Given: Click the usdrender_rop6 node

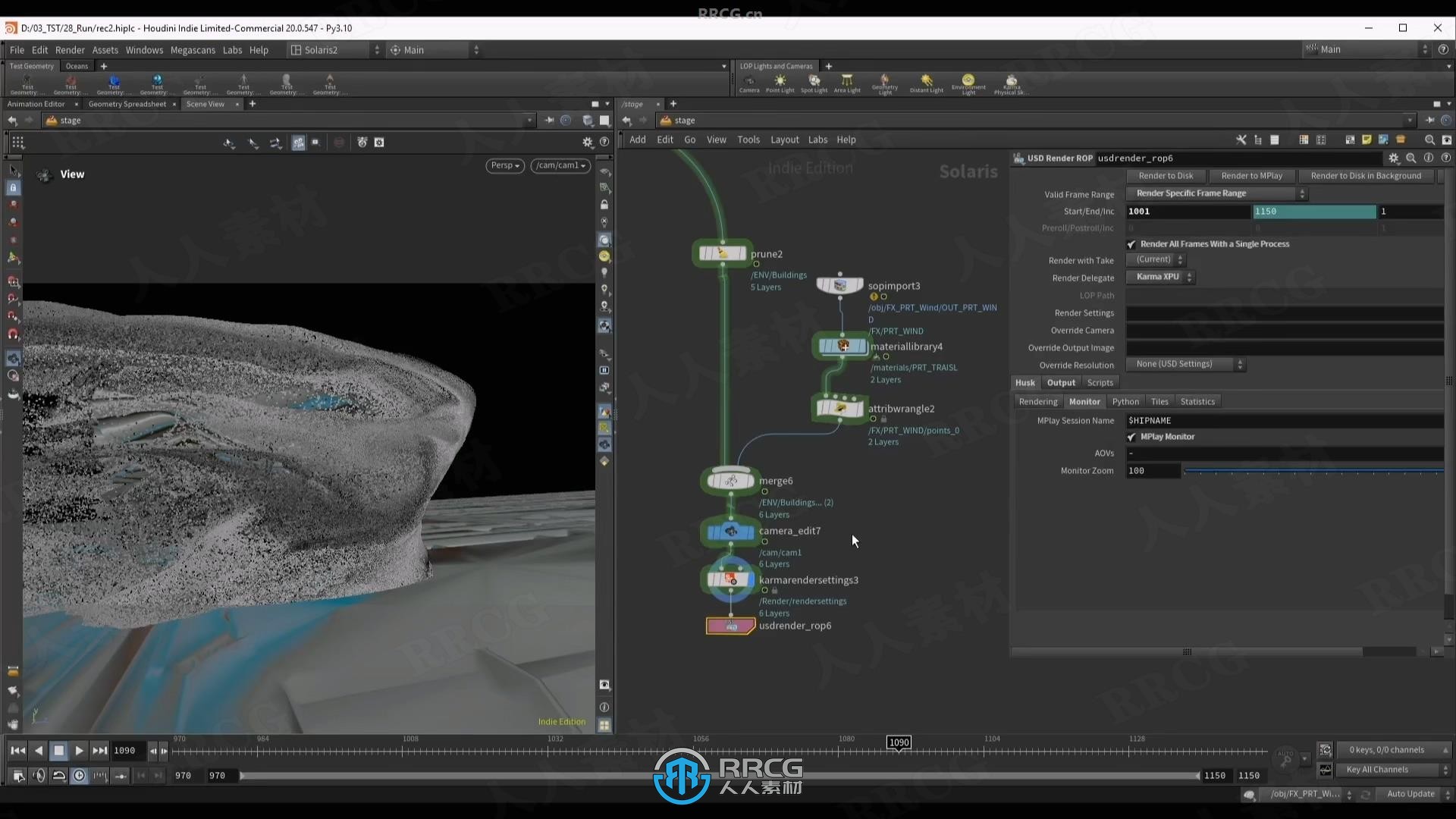Looking at the screenshot, I should pyautogui.click(x=730, y=626).
